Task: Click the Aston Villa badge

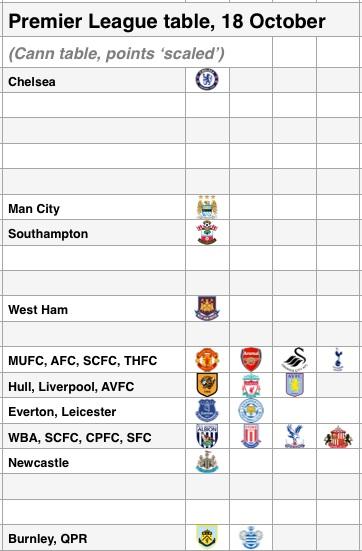Action: (295, 385)
